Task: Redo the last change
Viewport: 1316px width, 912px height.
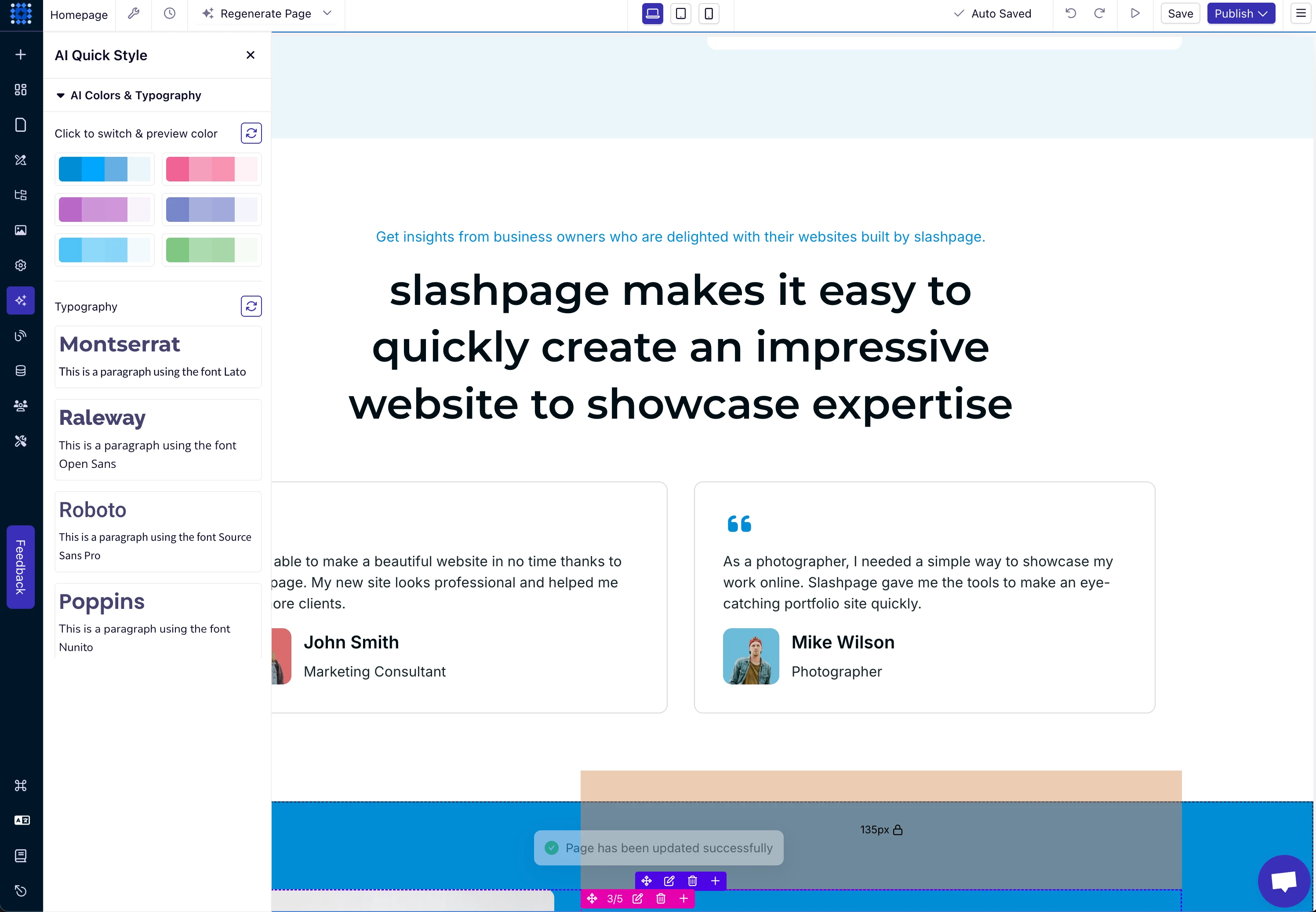Action: click(1099, 13)
